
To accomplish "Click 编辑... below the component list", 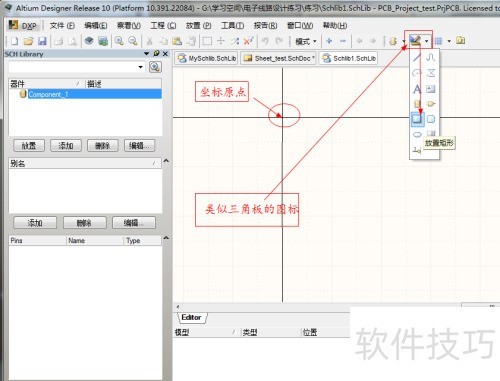I will (139, 145).
